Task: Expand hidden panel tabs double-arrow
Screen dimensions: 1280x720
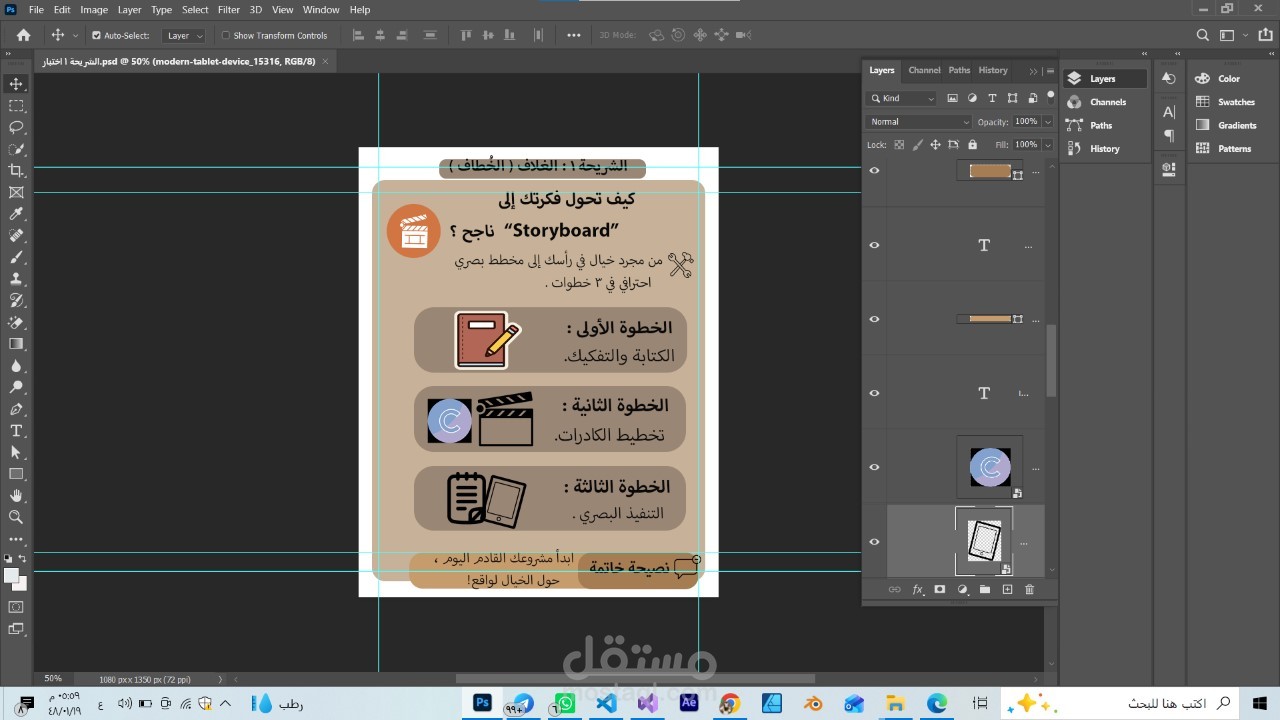Action: (x=1033, y=71)
